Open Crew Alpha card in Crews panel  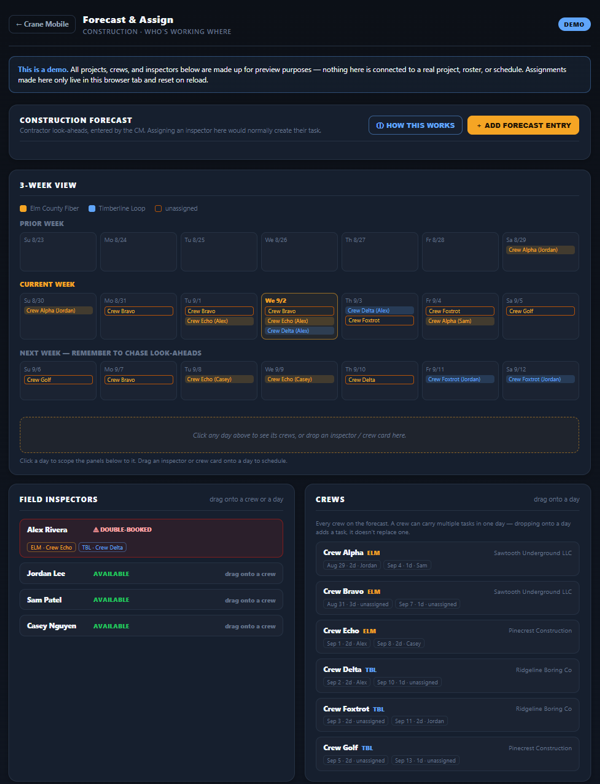448,558
